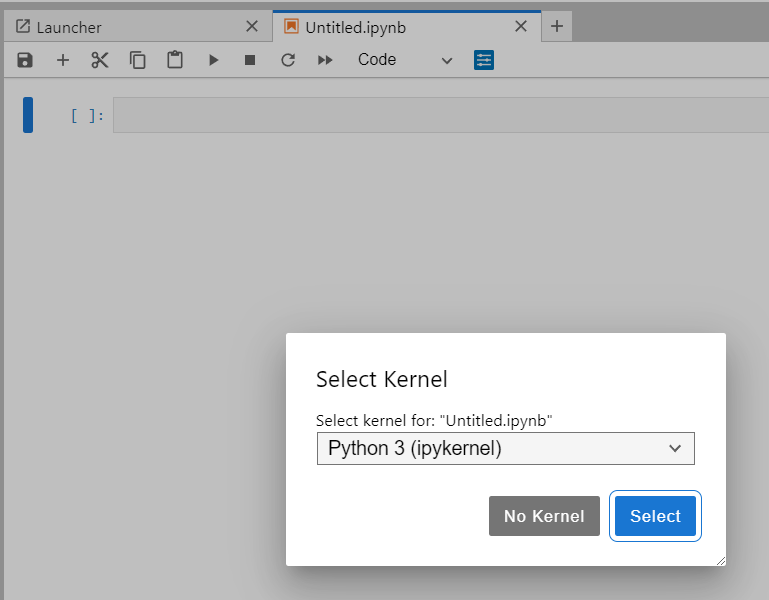Switch to the Launcher tab
769x600 pixels.
point(69,27)
